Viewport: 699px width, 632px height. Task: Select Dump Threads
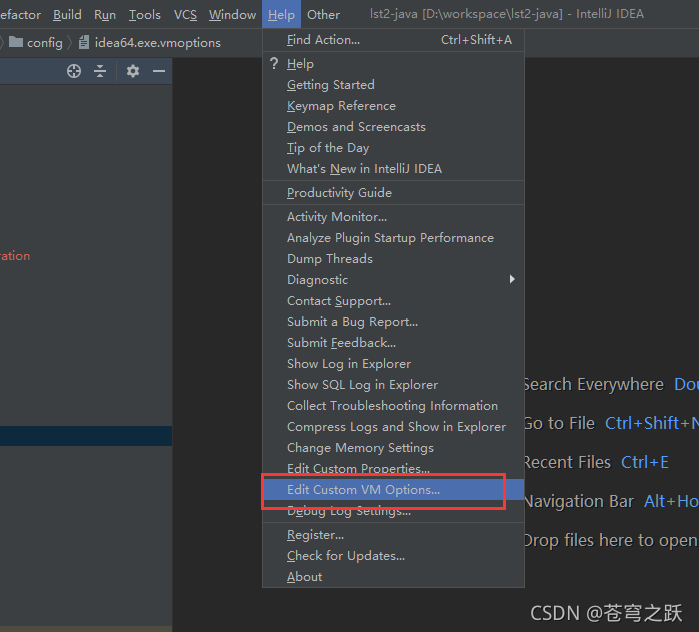tap(393, 259)
